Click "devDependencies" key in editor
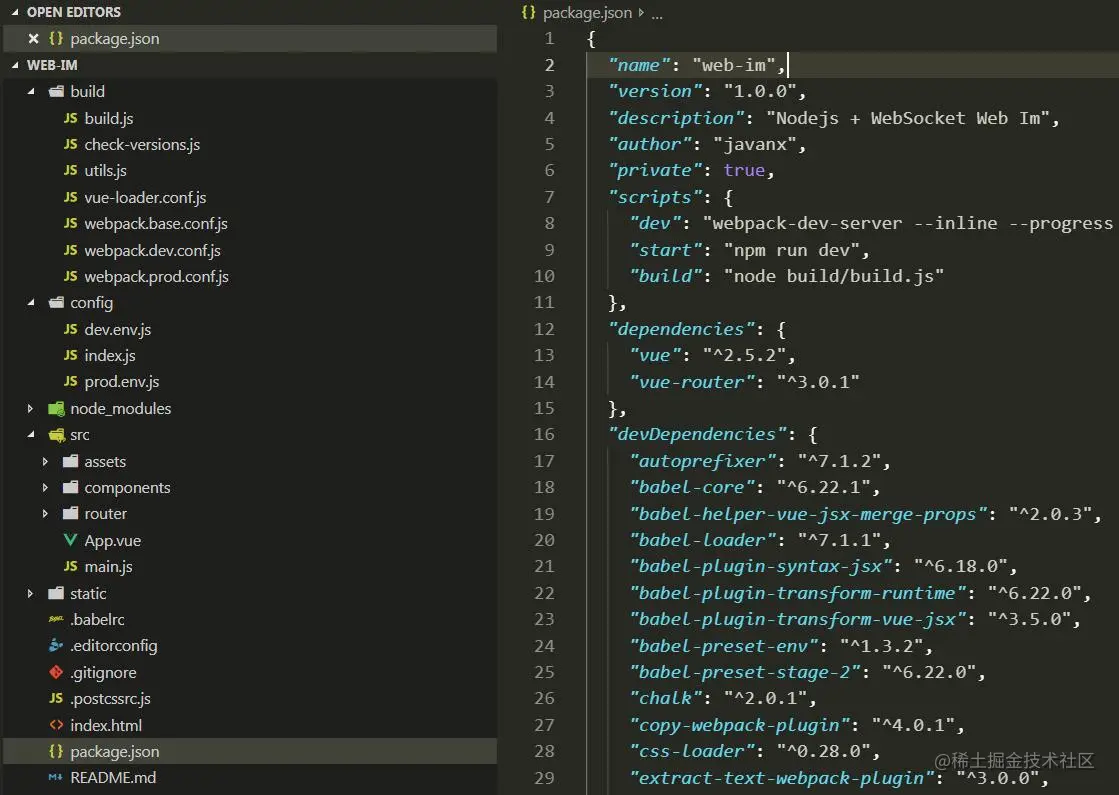Image resolution: width=1119 pixels, height=795 pixels. pos(702,435)
